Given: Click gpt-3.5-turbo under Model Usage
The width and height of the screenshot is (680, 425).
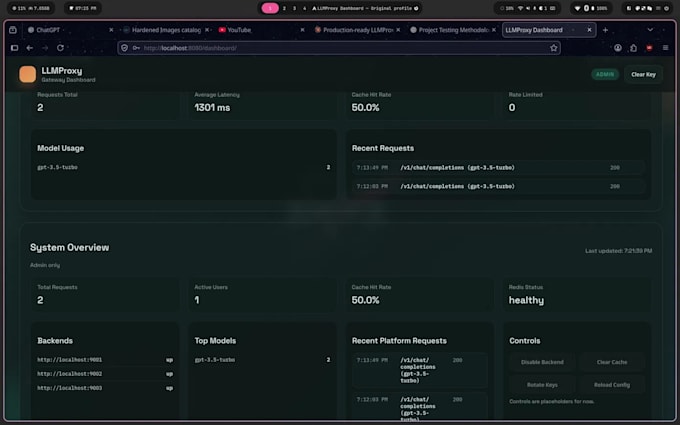Looking at the screenshot, I should tap(57, 167).
